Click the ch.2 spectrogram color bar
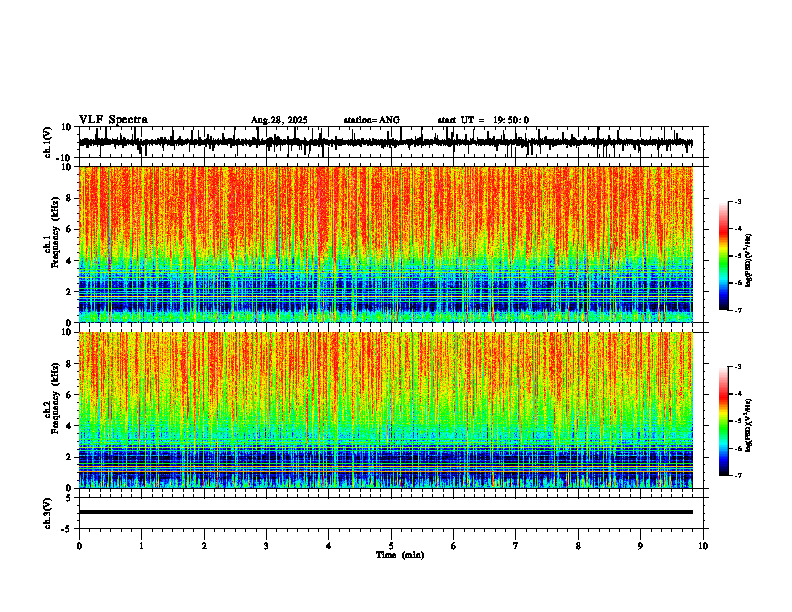The image size is (792, 612). [x=723, y=421]
